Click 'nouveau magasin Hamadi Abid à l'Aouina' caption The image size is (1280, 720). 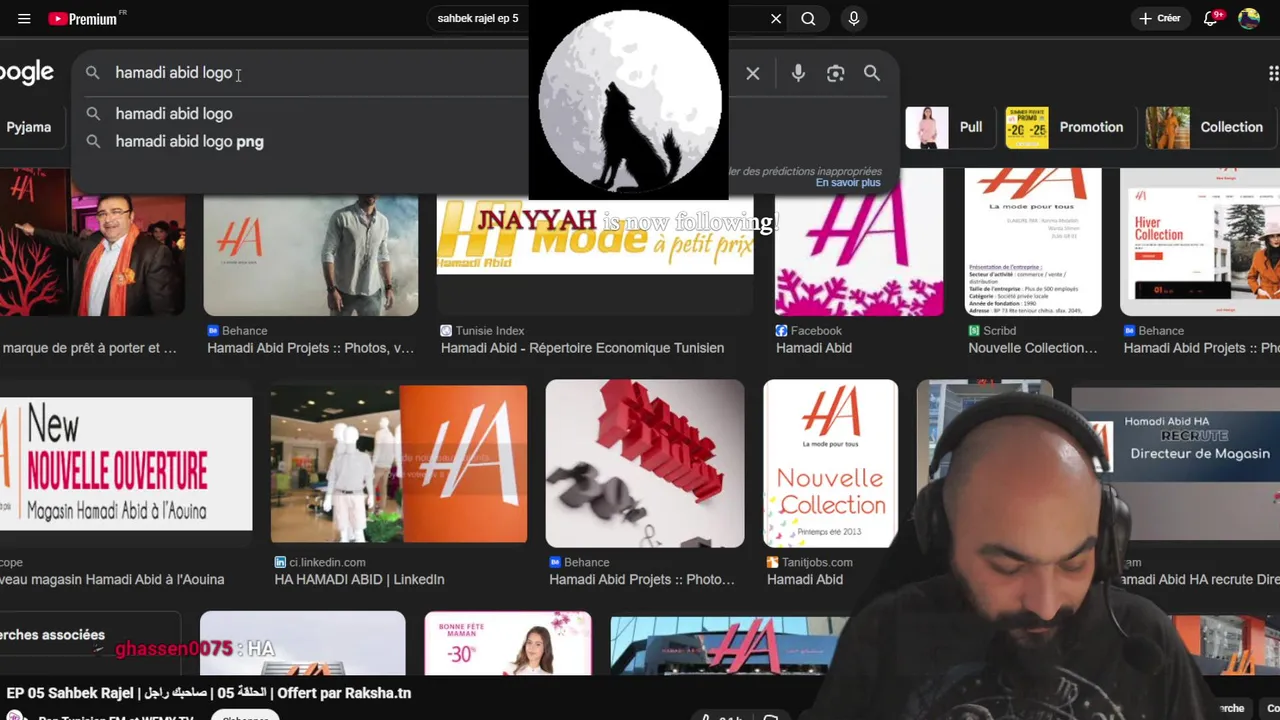coord(112,579)
